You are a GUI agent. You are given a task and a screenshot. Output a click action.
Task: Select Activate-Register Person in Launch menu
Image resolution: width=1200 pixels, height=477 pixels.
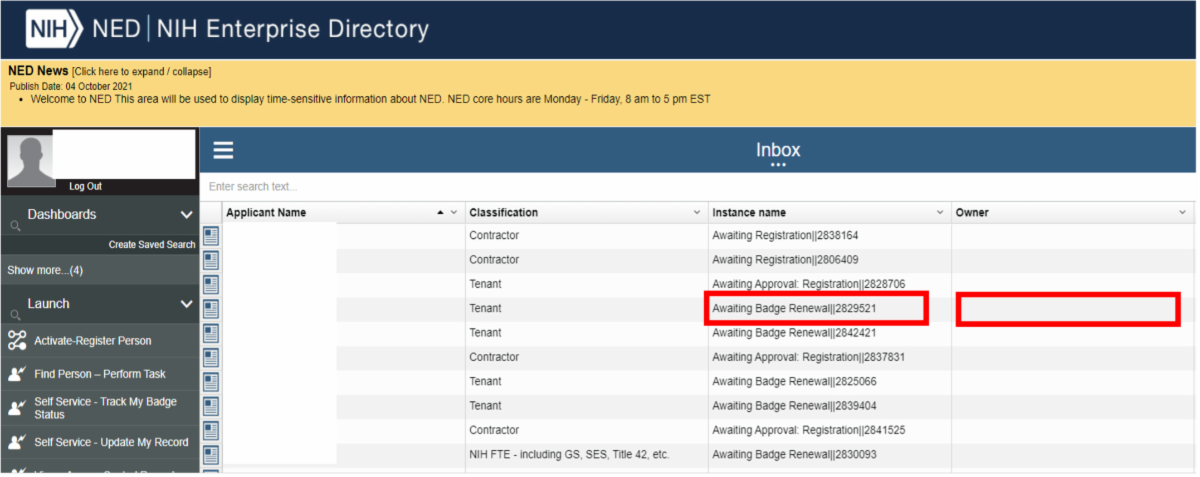(x=93, y=341)
